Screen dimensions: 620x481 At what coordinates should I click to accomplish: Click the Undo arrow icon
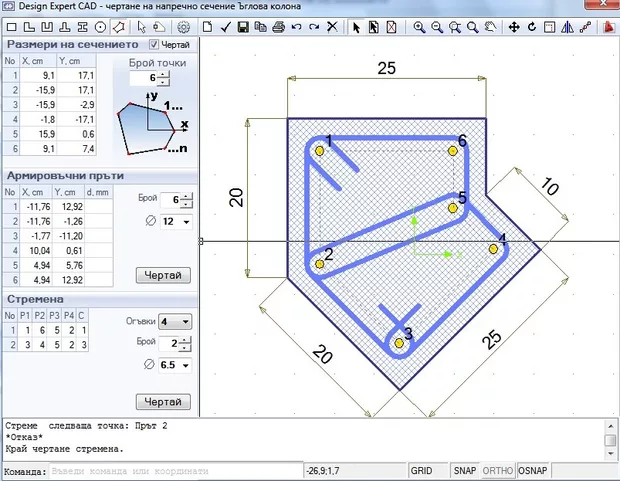tap(295, 27)
